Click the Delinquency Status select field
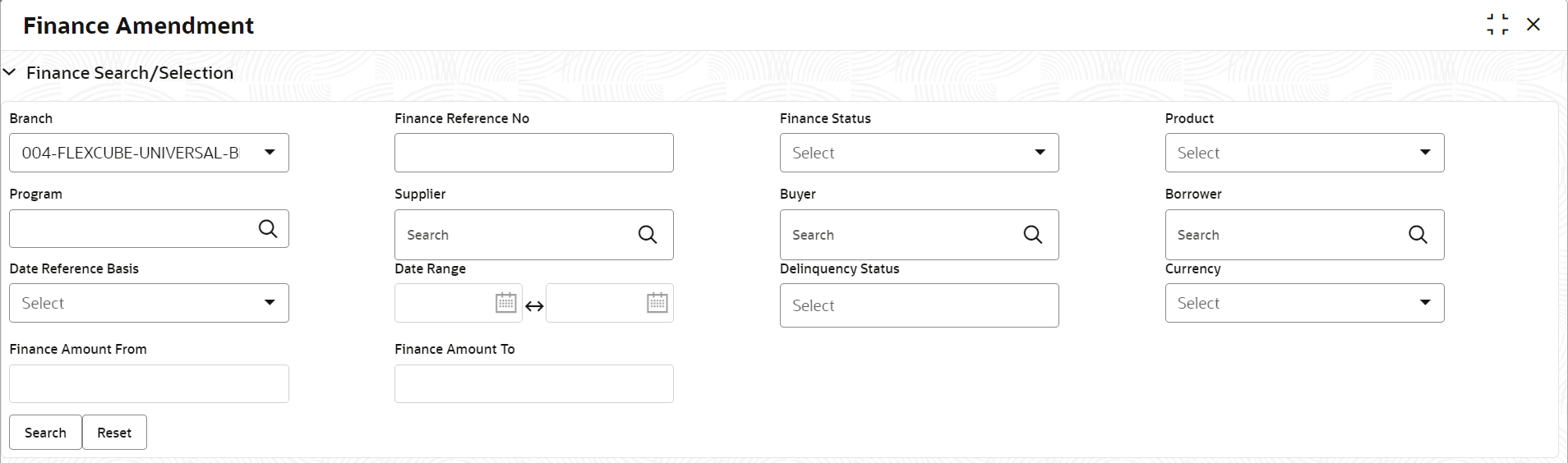 tap(919, 305)
